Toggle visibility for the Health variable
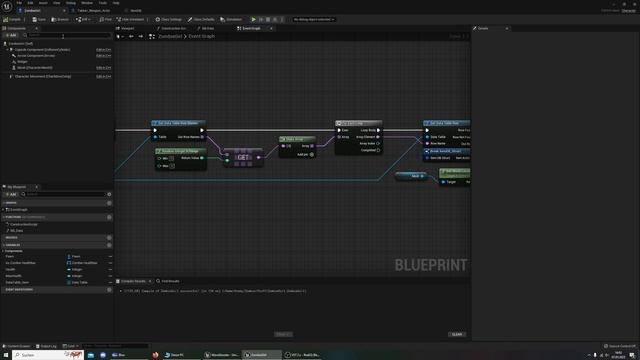 click(x=110, y=269)
